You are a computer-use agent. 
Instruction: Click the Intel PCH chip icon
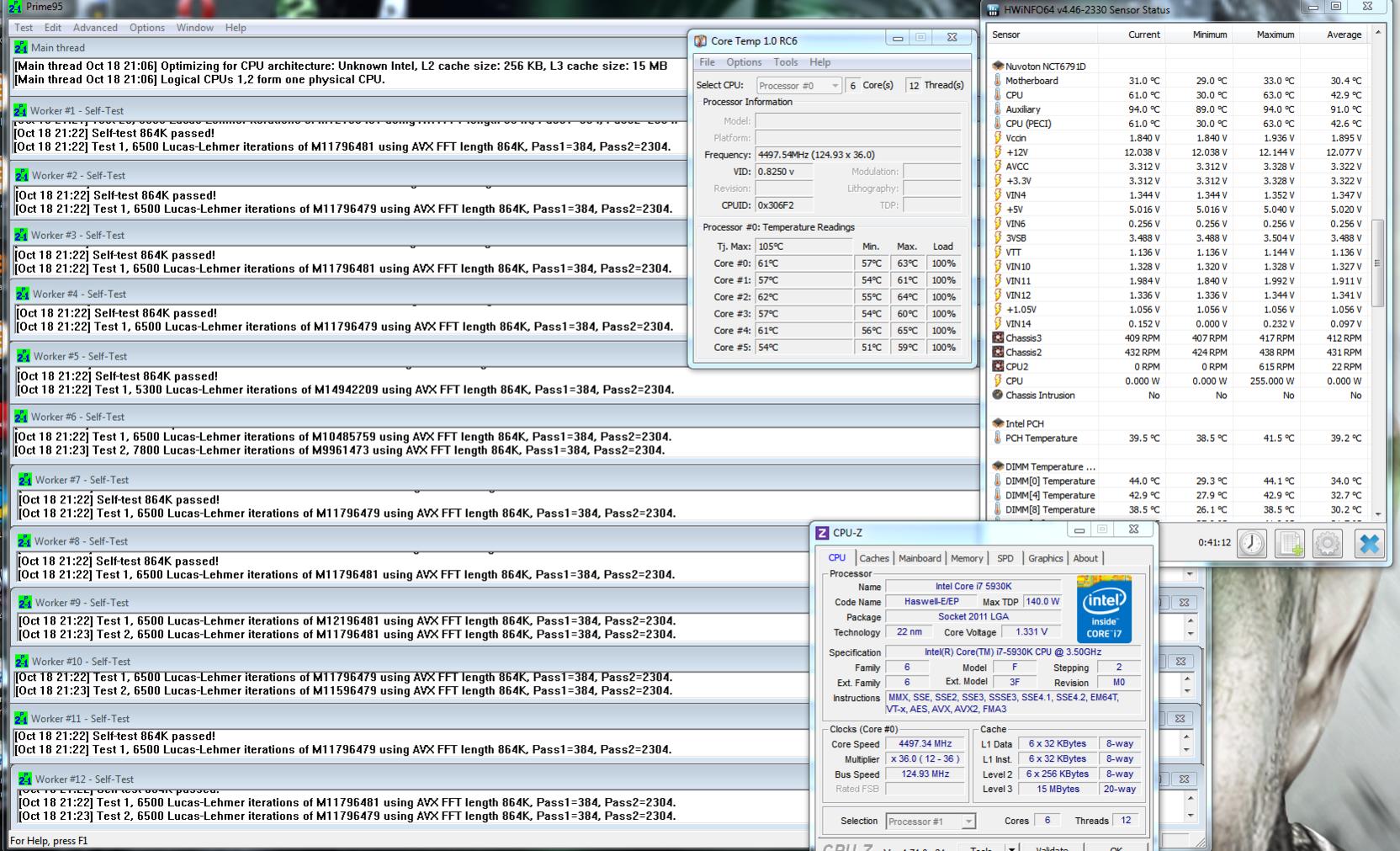(x=998, y=423)
